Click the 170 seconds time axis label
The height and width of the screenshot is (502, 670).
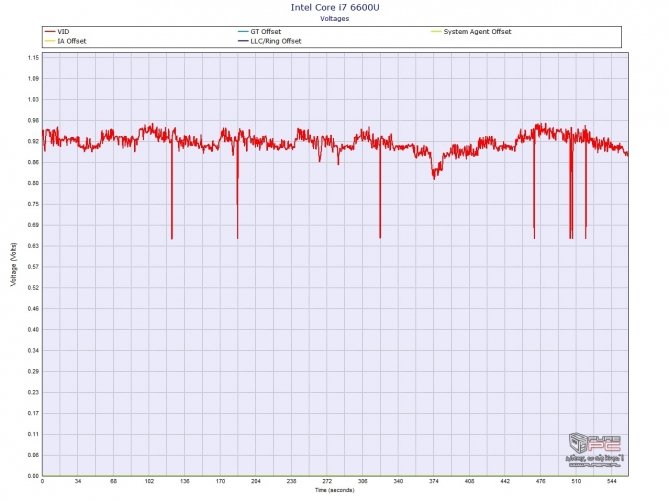220,481
